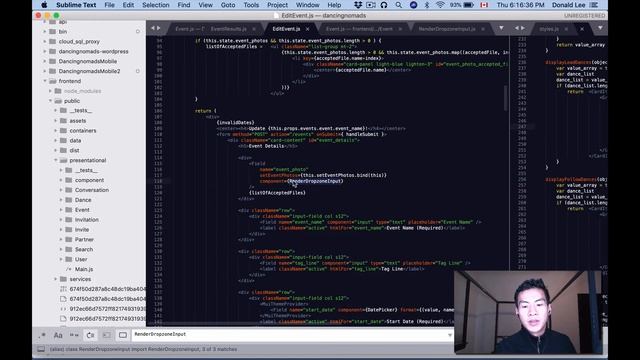
Task: Close the RenderDropzoneInput.js tab
Action: (x=483, y=29)
